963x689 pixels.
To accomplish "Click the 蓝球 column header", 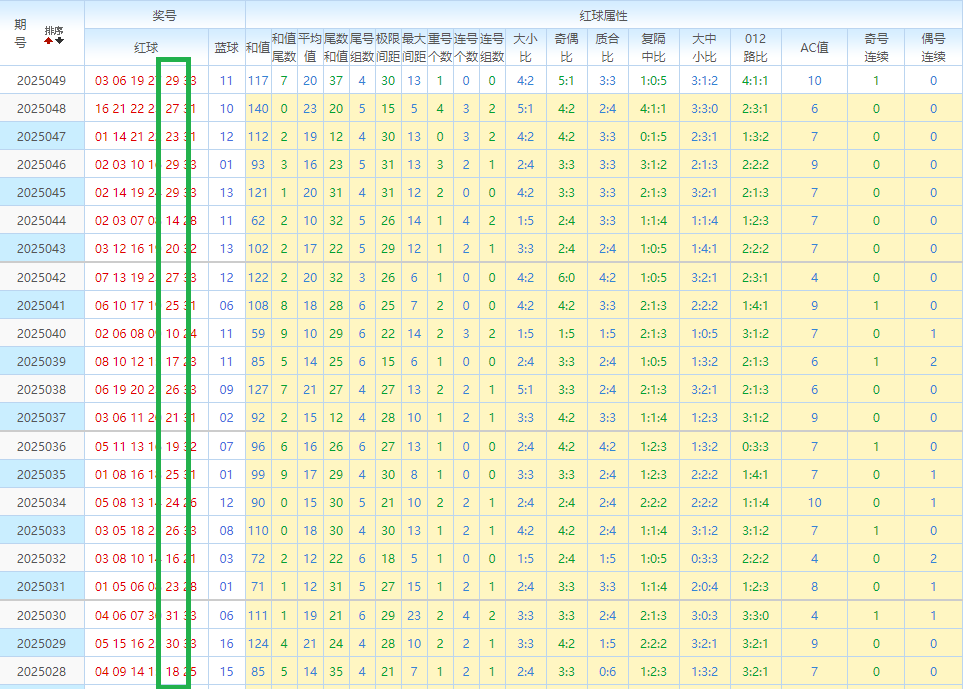I will pos(227,47).
